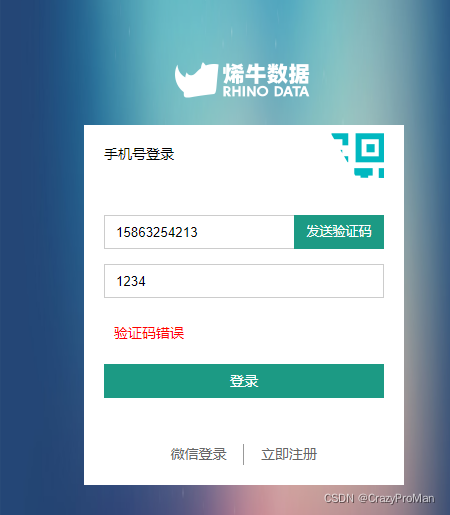Place cursor after 1234 in code field
Image resolution: width=450 pixels, height=515 pixels.
click(x=146, y=281)
